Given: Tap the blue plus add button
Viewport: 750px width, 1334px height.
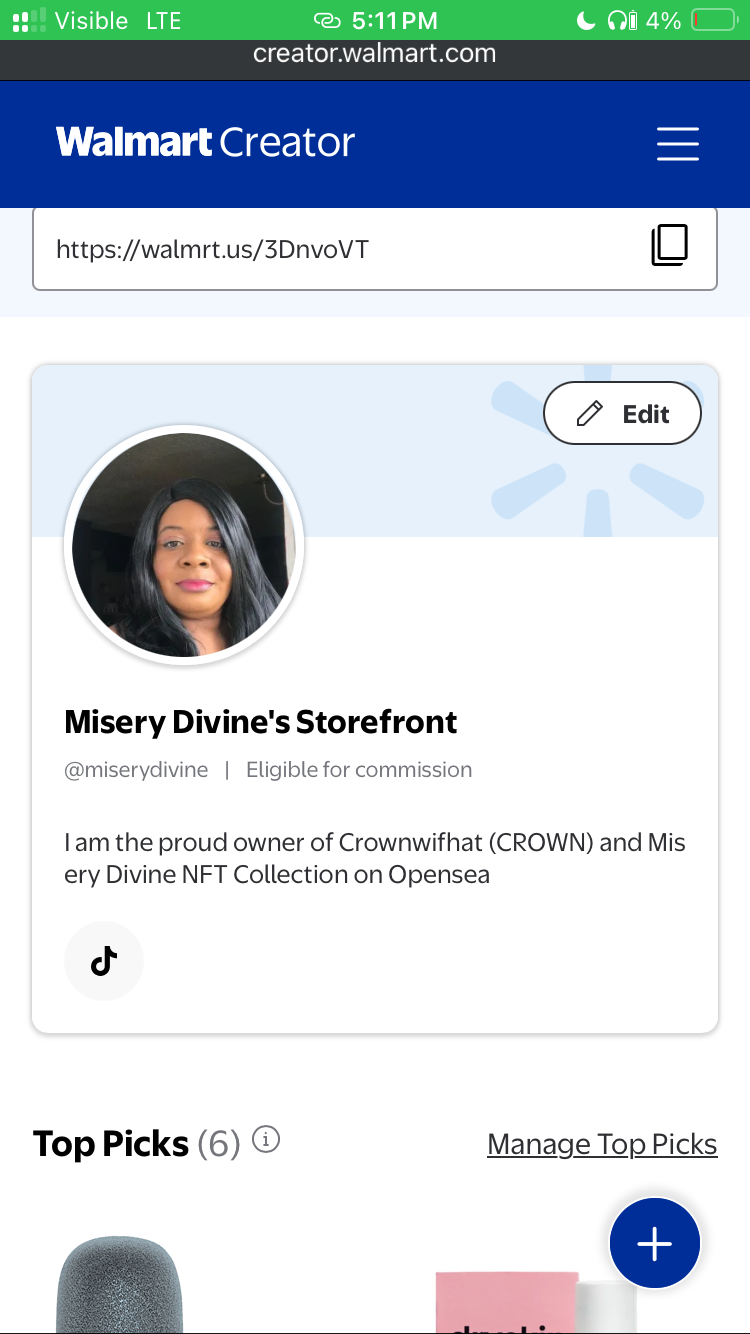Looking at the screenshot, I should tap(655, 1243).
